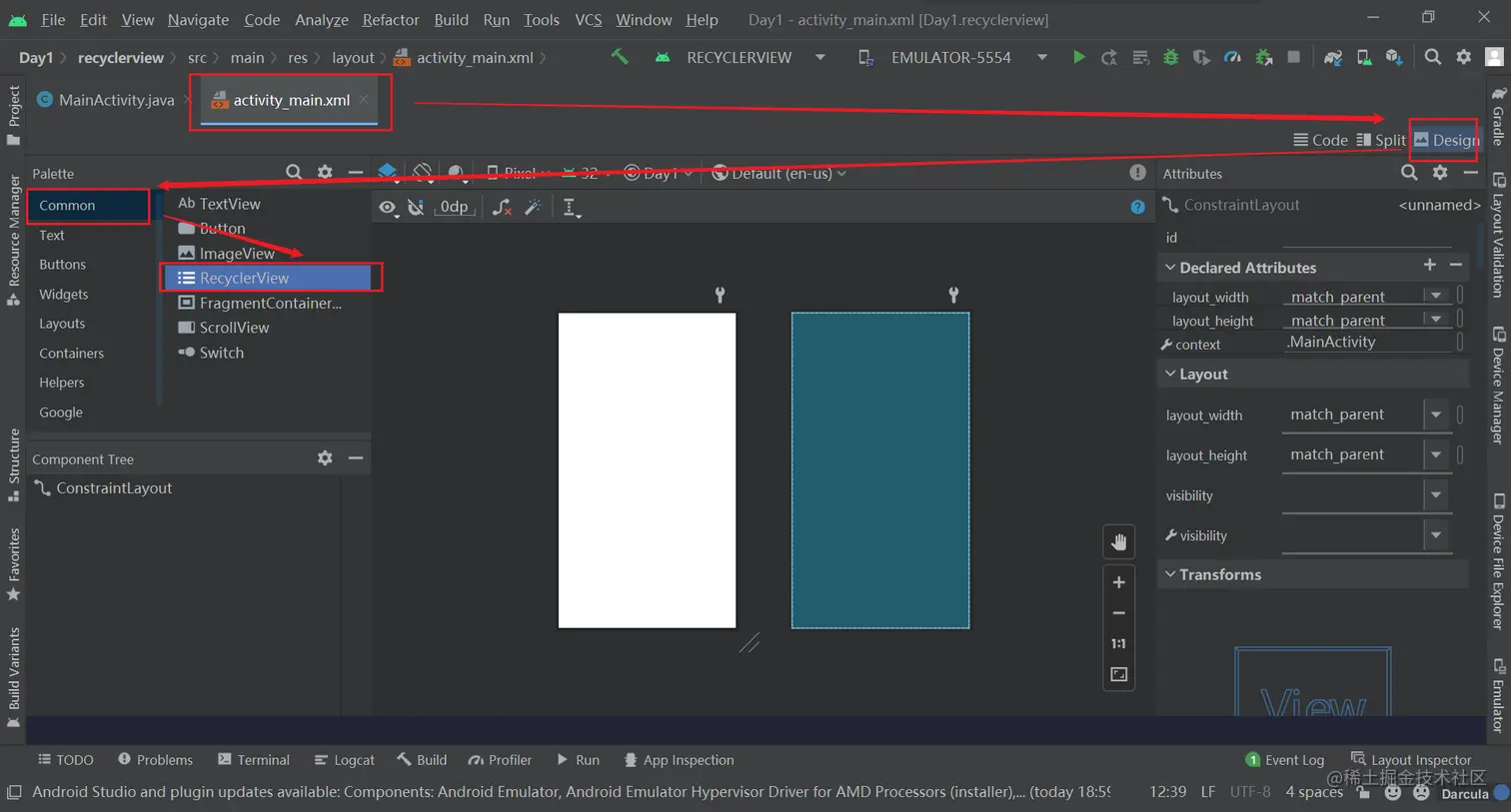Open Component Tree settings gear
Screen dimensions: 1511x812
tap(325, 458)
